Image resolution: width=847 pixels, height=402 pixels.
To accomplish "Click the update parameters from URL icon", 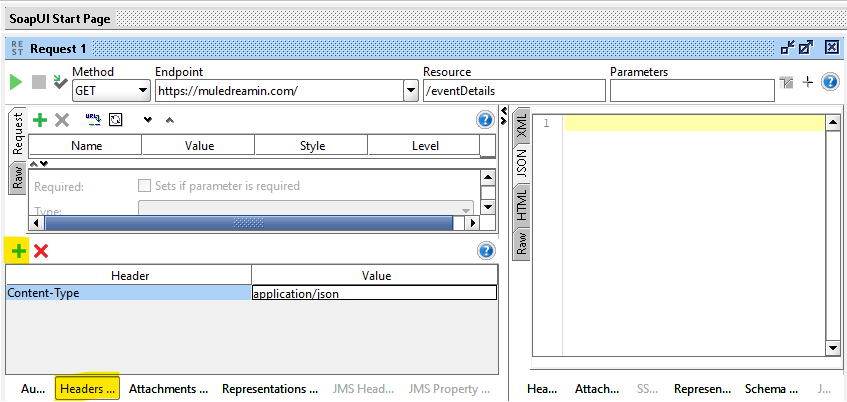I will (93, 120).
